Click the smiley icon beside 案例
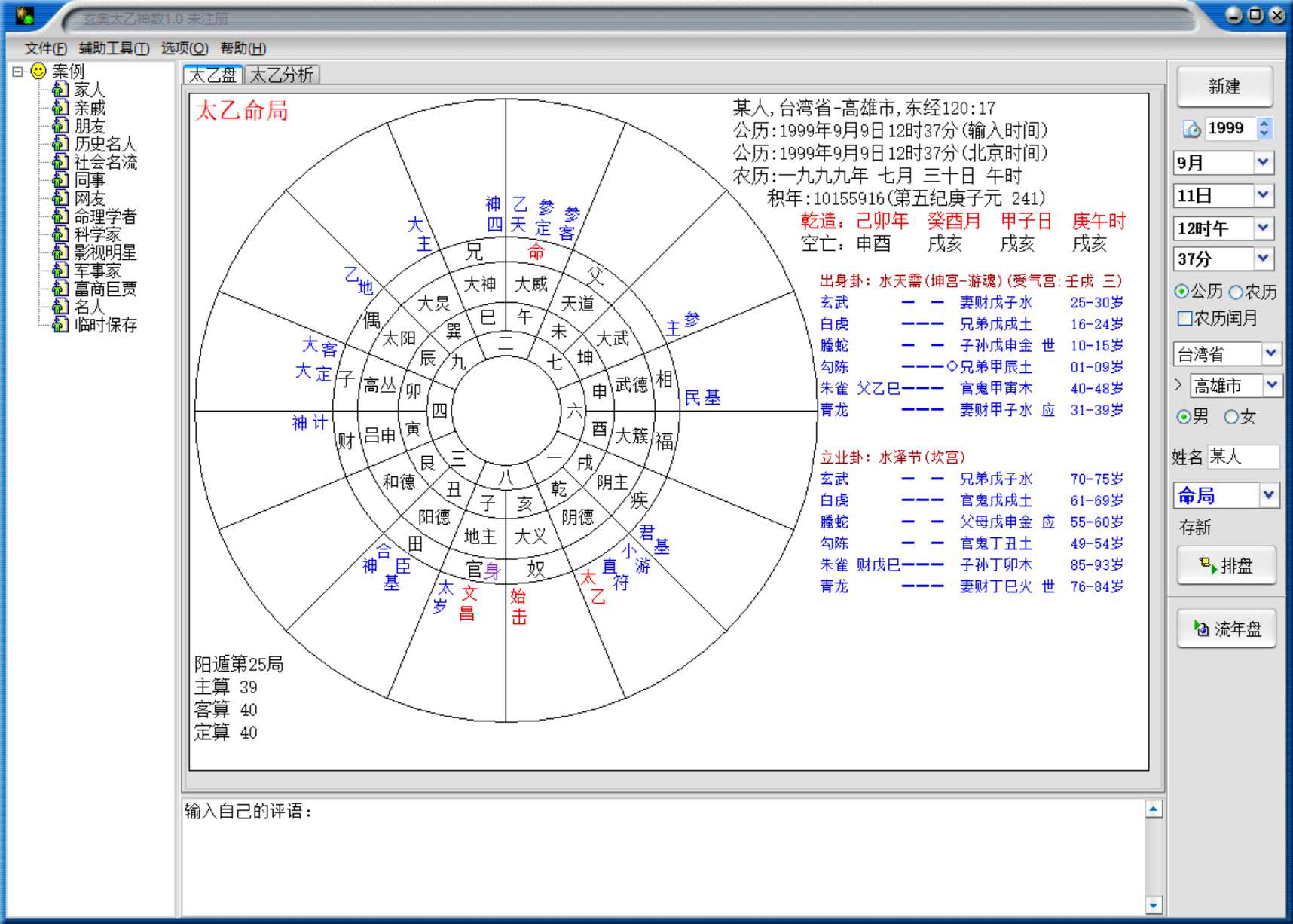The width and height of the screenshot is (1293, 924). (x=38, y=72)
